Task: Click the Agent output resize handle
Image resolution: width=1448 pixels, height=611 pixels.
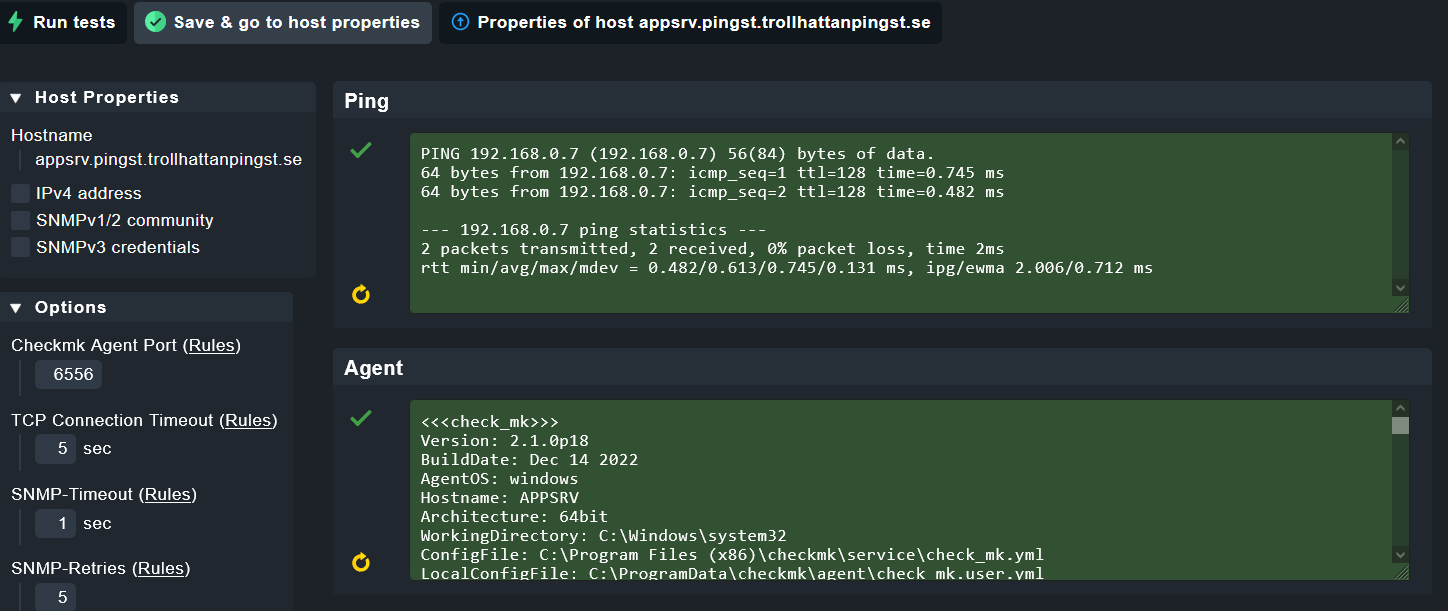Action: 1401,572
